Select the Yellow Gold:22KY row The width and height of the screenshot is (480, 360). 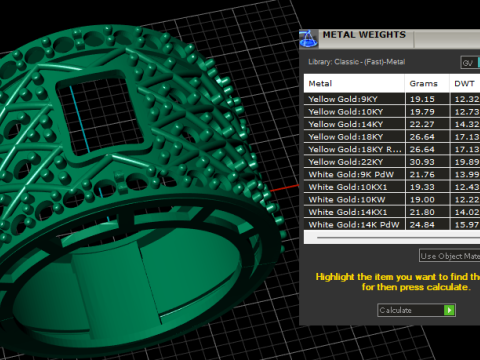click(x=392, y=162)
